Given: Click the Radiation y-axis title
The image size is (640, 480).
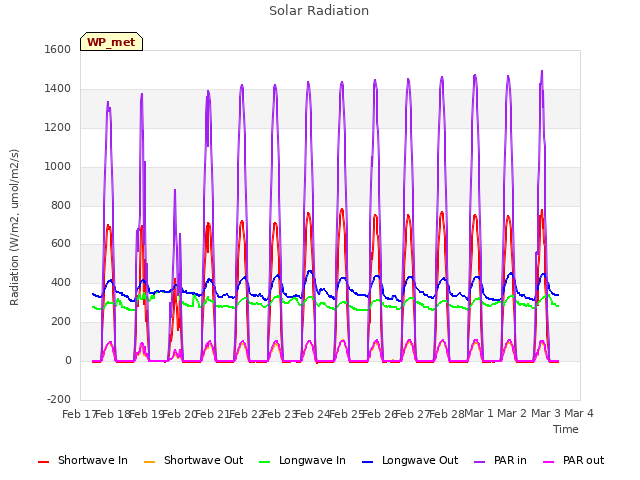Looking at the screenshot, I should point(14,227).
